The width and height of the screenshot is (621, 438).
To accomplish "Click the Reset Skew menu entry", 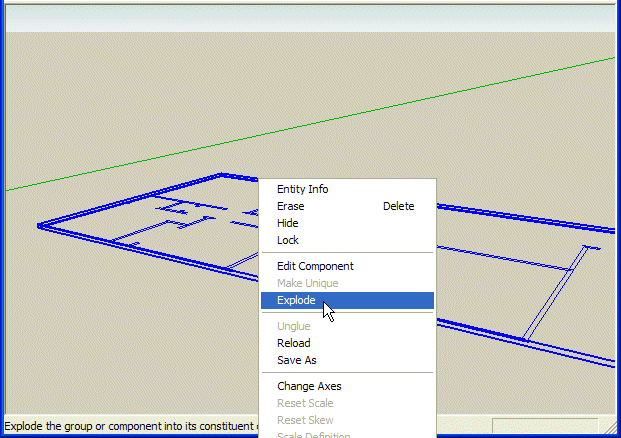I will click(305, 420).
